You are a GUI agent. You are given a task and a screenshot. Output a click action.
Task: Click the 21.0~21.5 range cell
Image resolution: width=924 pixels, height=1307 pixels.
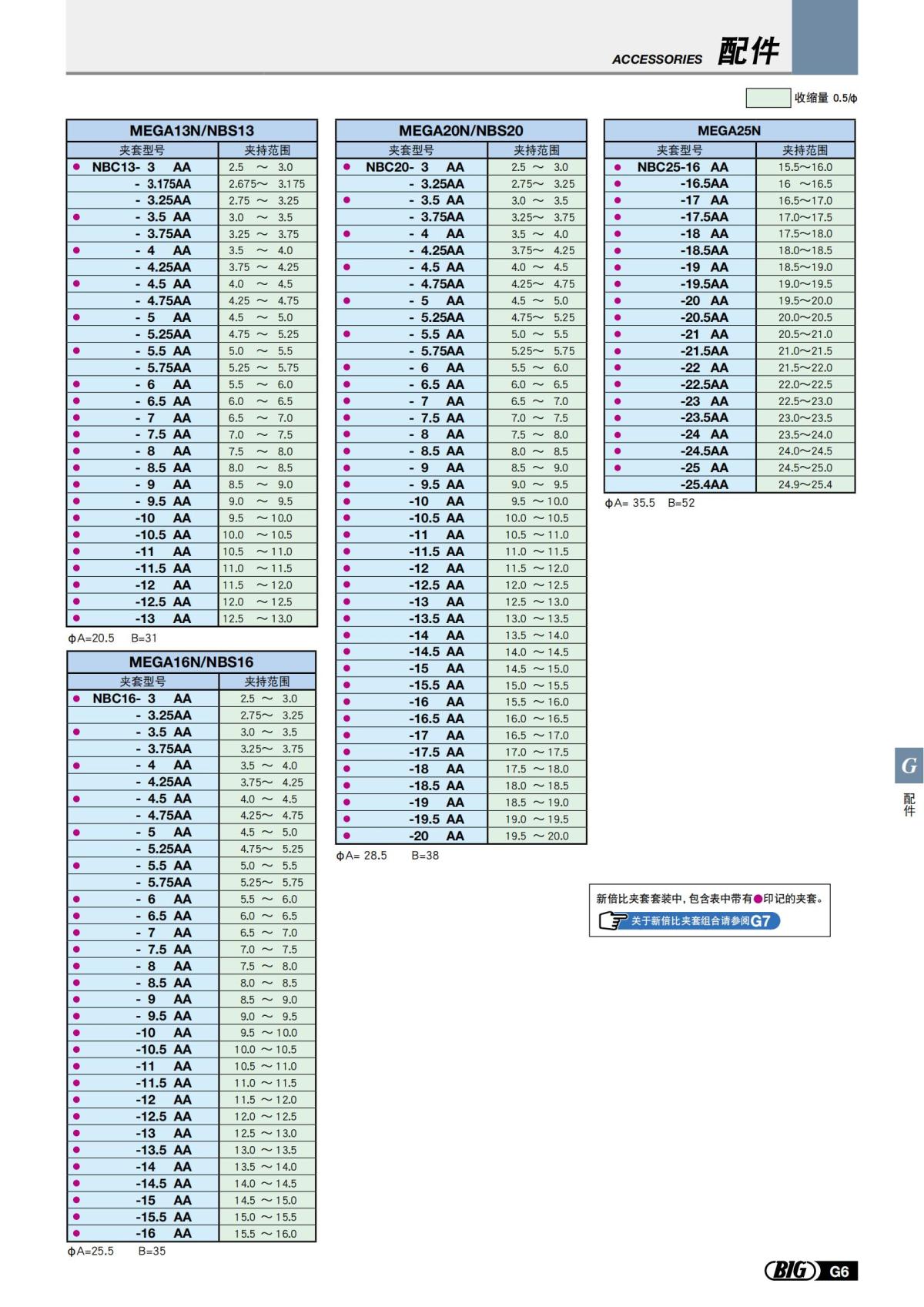click(805, 350)
